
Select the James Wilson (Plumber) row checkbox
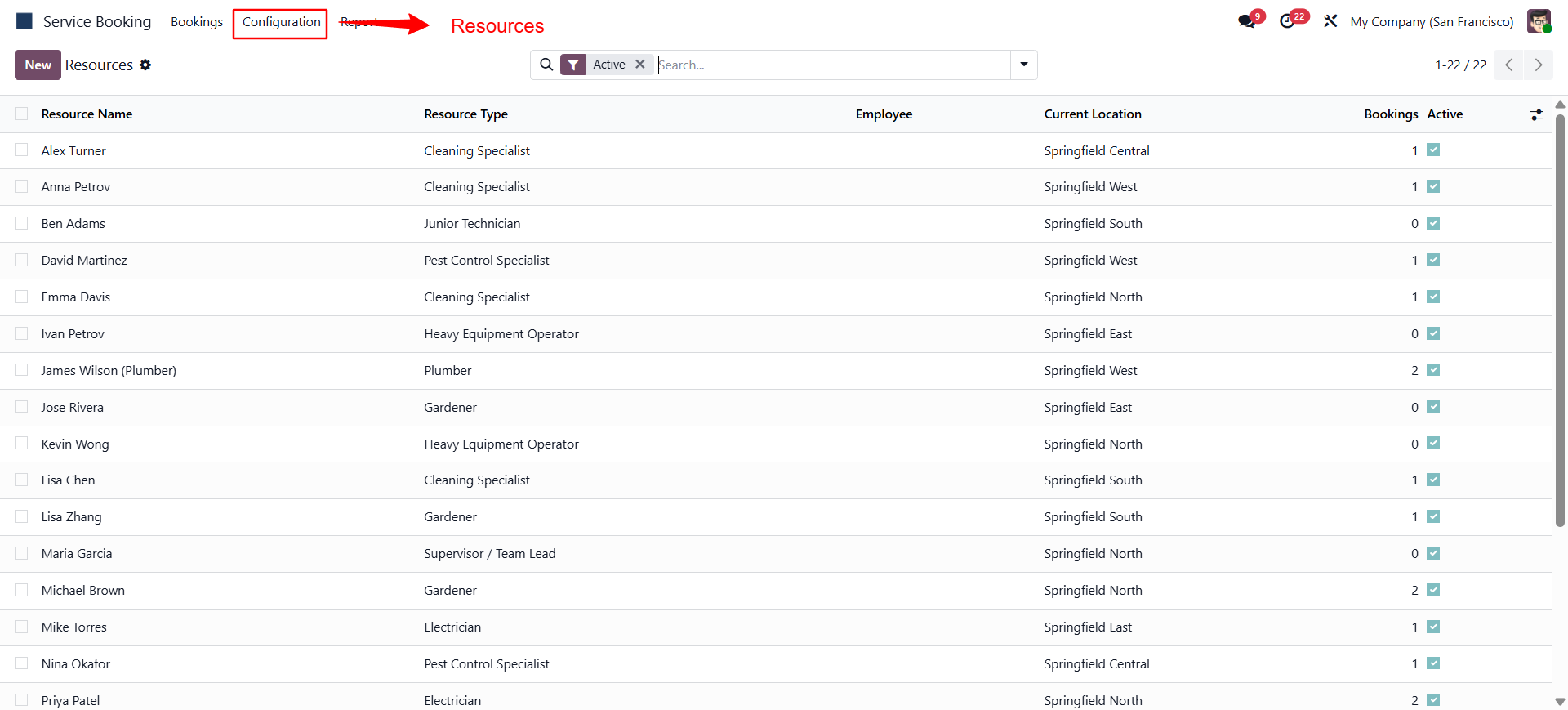coord(21,370)
